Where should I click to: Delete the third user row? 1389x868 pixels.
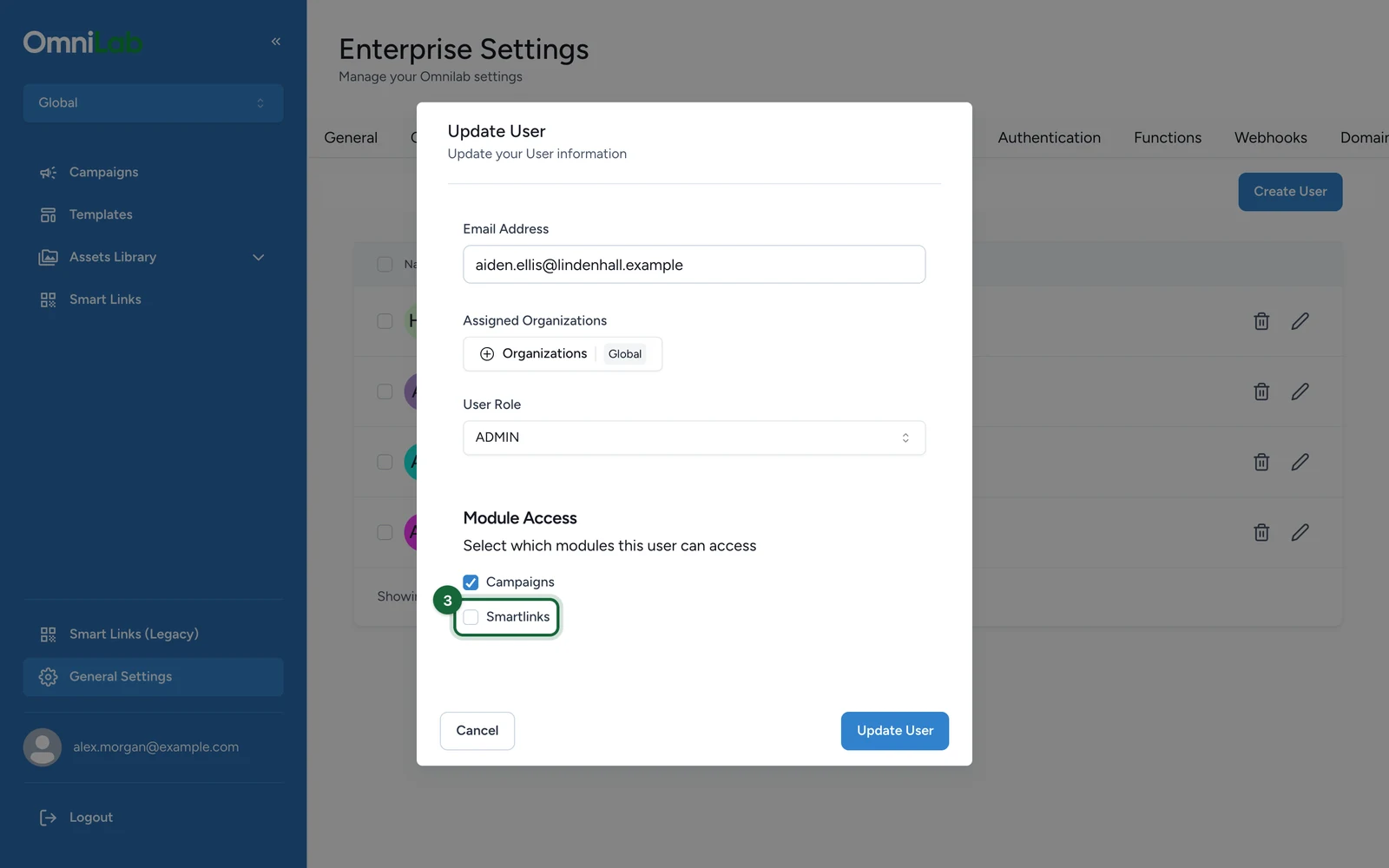tap(1261, 462)
